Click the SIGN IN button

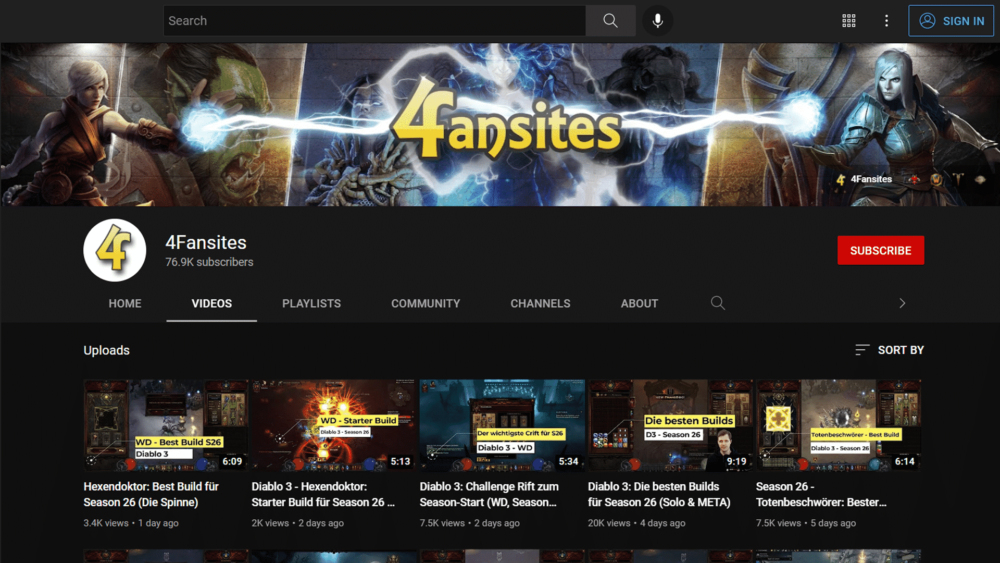[951, 21]
